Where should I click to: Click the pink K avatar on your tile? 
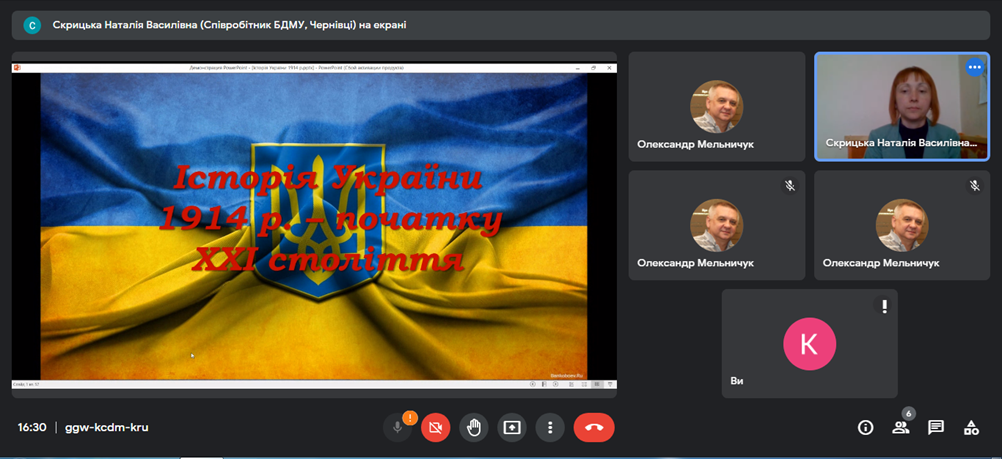pos(809,344)
